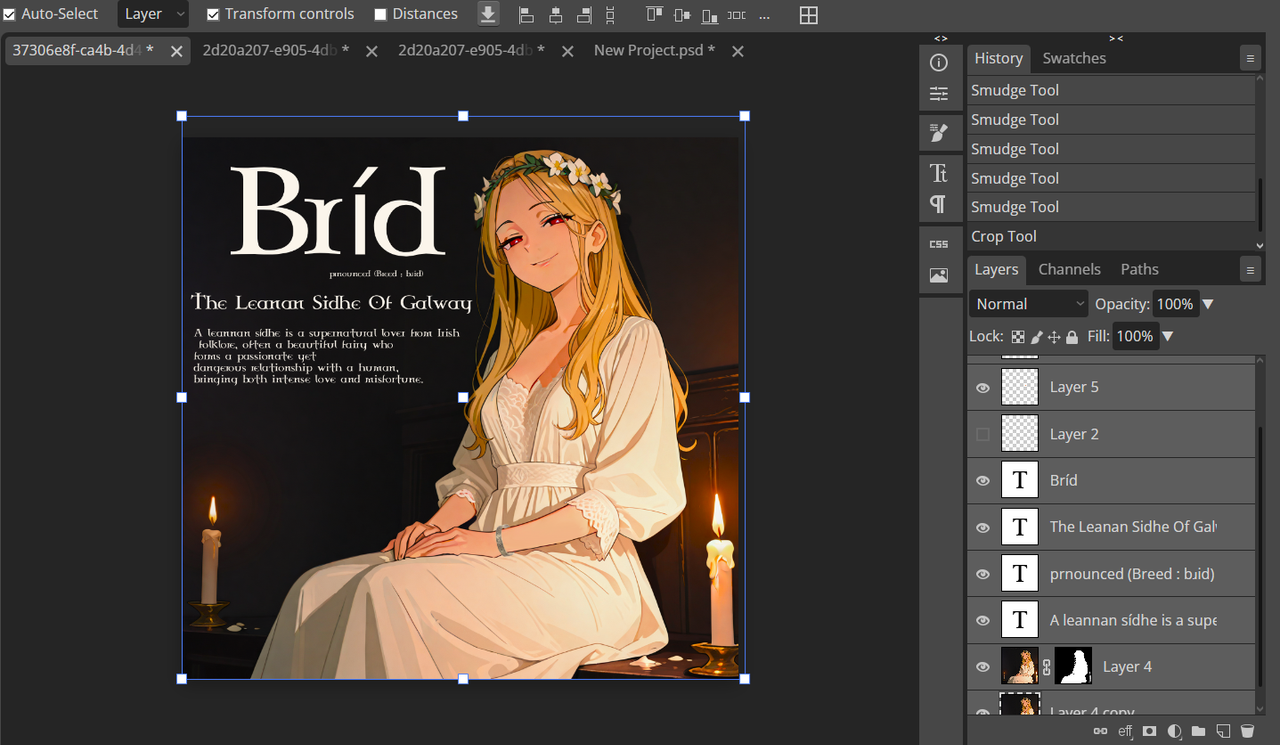Open the Paragraph panel icon
Screen dimensions: 1280x745
coord(938,204)
